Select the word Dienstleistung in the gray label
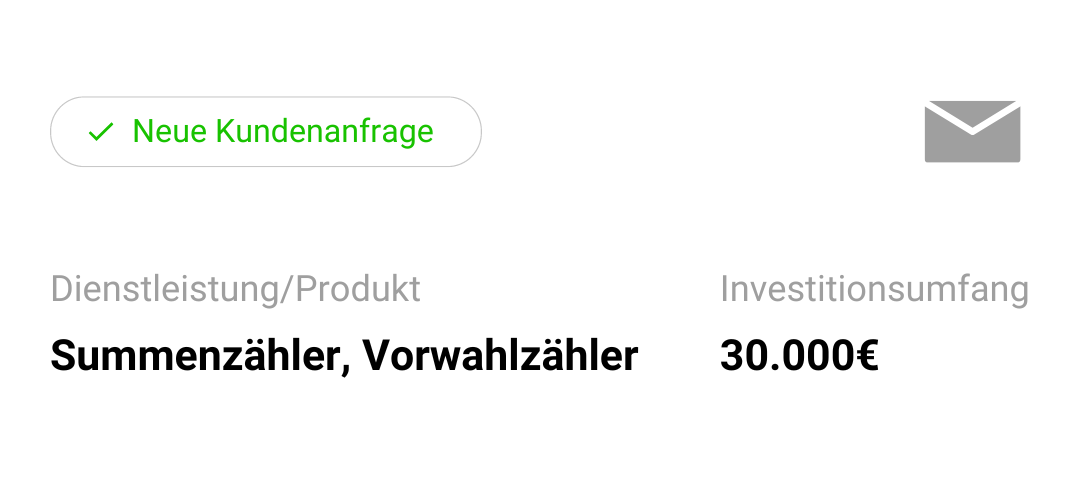 (x=166, y=289)
